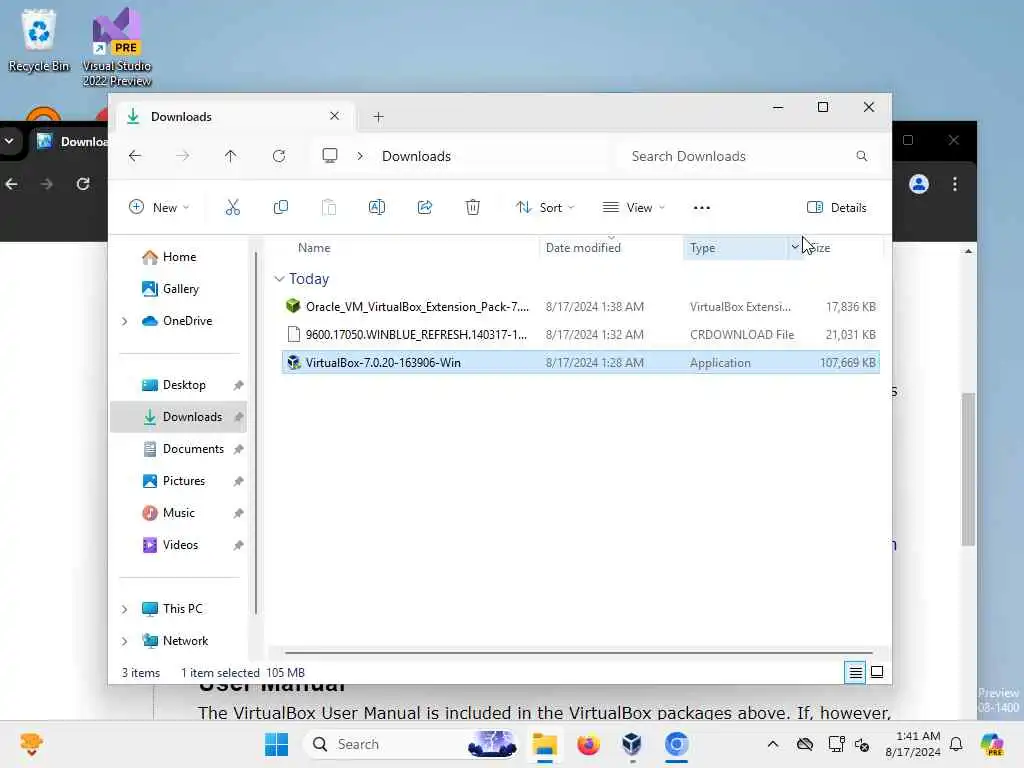Go back with the Explorer back arrow

(x=135, y=156)
